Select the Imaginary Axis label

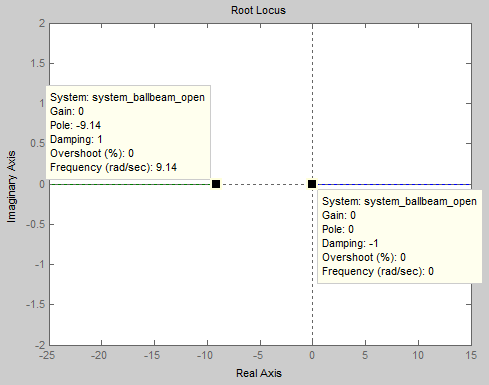tap(11, 187)
